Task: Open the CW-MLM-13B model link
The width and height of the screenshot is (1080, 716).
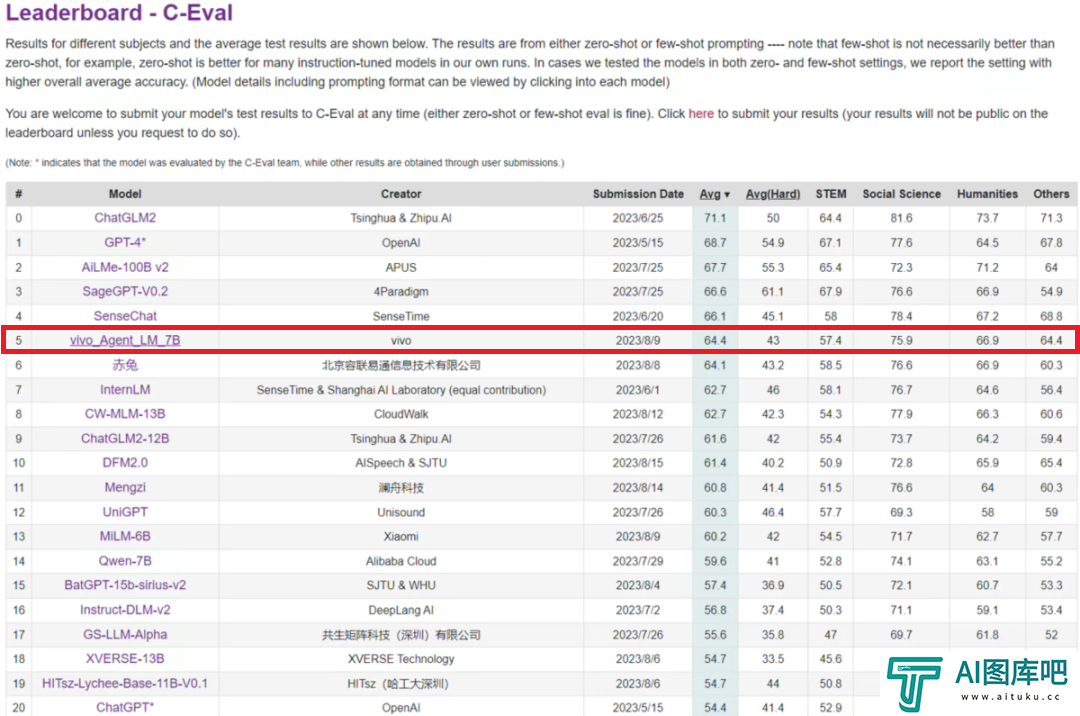Action: pyautogui.click(x=125, y=414)
